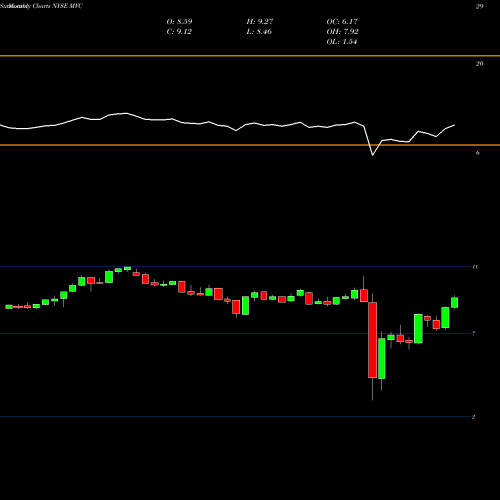The height and width of the screenshot is (500, 500).
Task: Select the close value 'C: 9.12'
Action: pyautogui.click(x=179, y=32)
